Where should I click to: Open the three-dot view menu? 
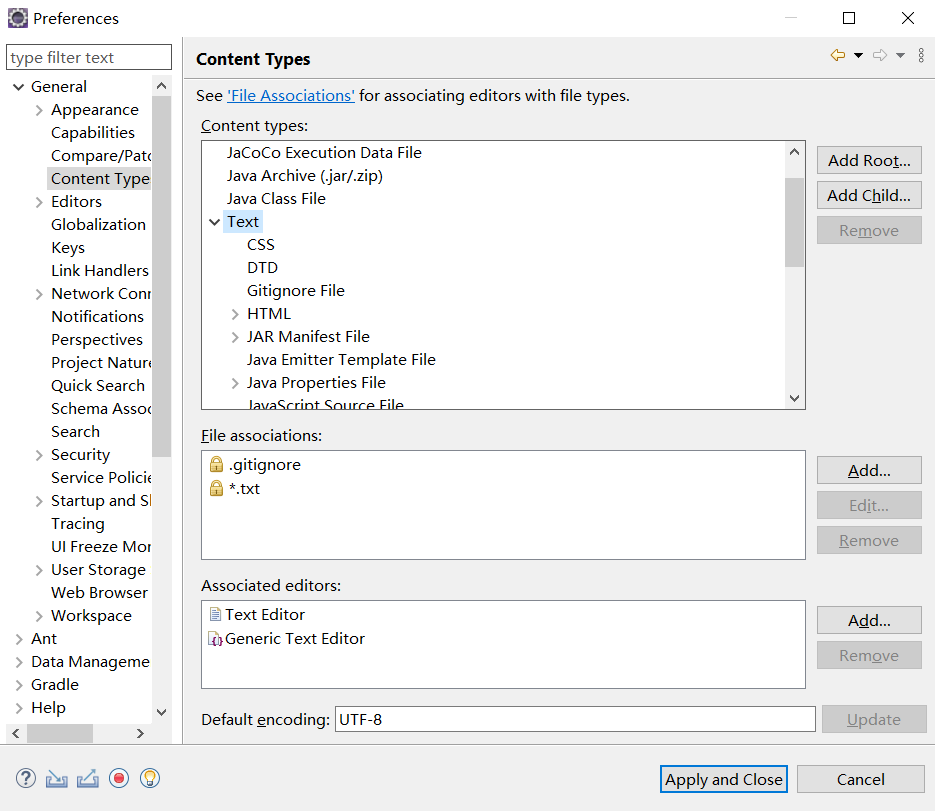(x=921, y=56)
